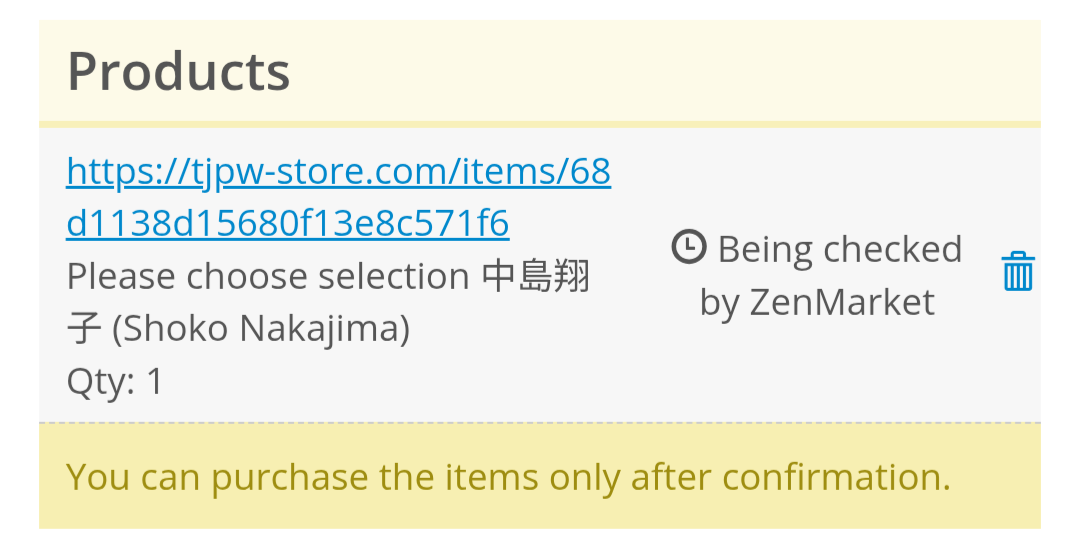Open the tjpw-store.com item link
Viewport: 1080px width, 560px height.
[x=338, y=173]
